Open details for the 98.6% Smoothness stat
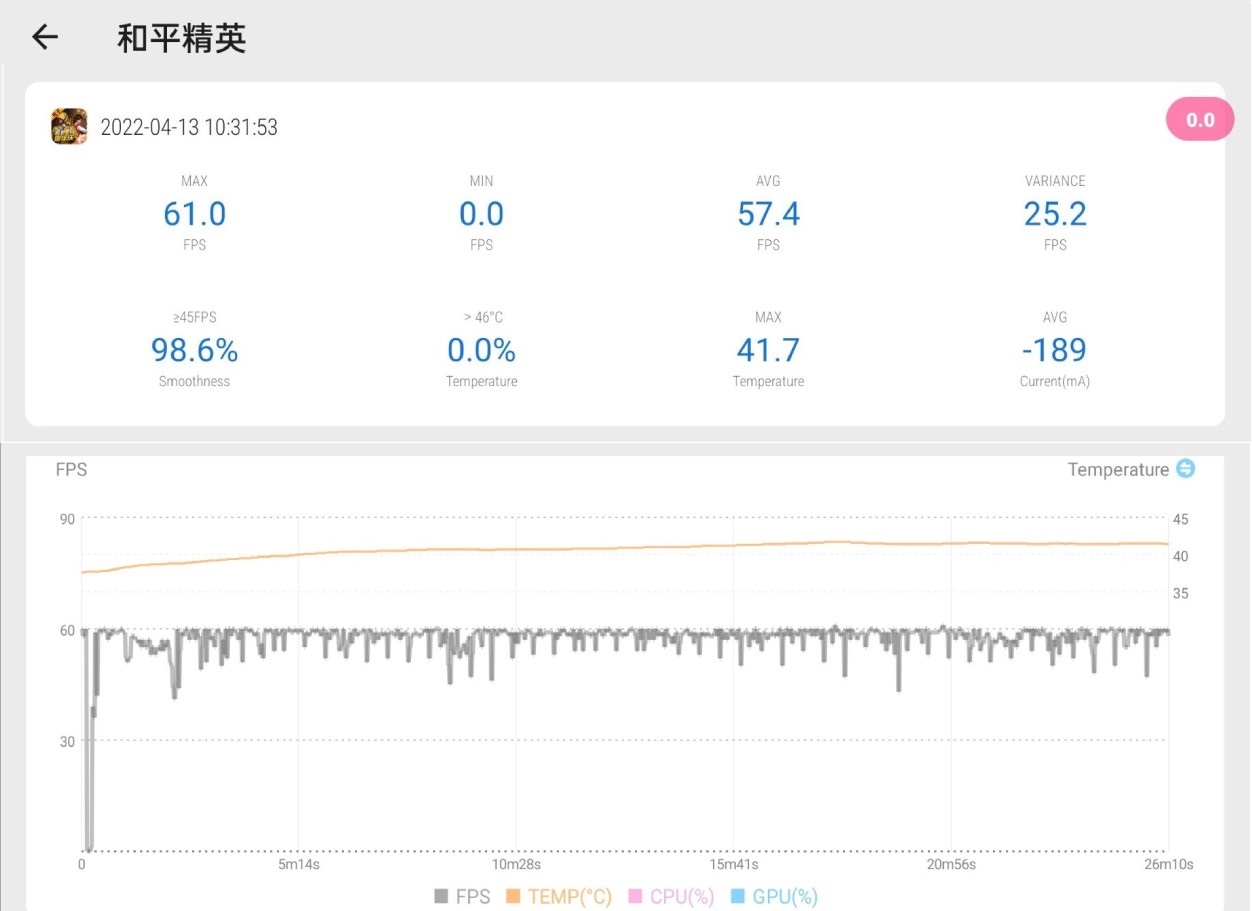Viewport: 1252px width, 911px height. (x=194, y=350)
